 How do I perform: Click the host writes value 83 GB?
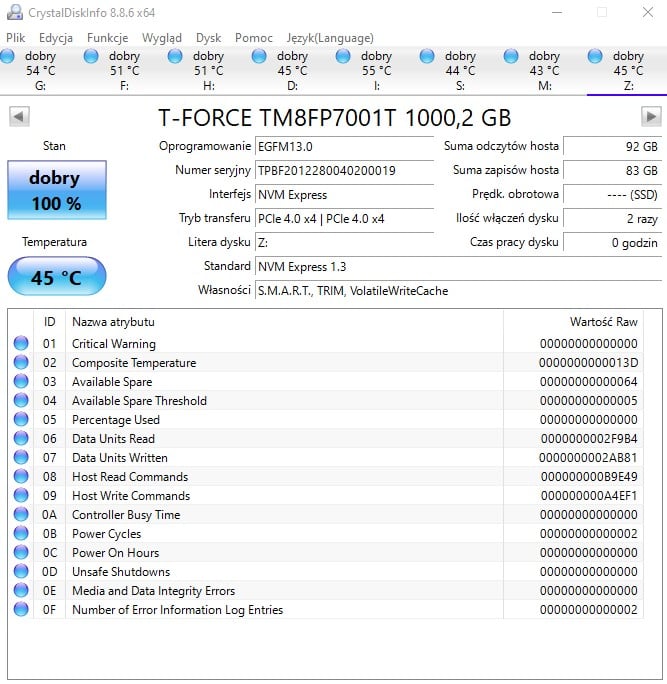612,171
